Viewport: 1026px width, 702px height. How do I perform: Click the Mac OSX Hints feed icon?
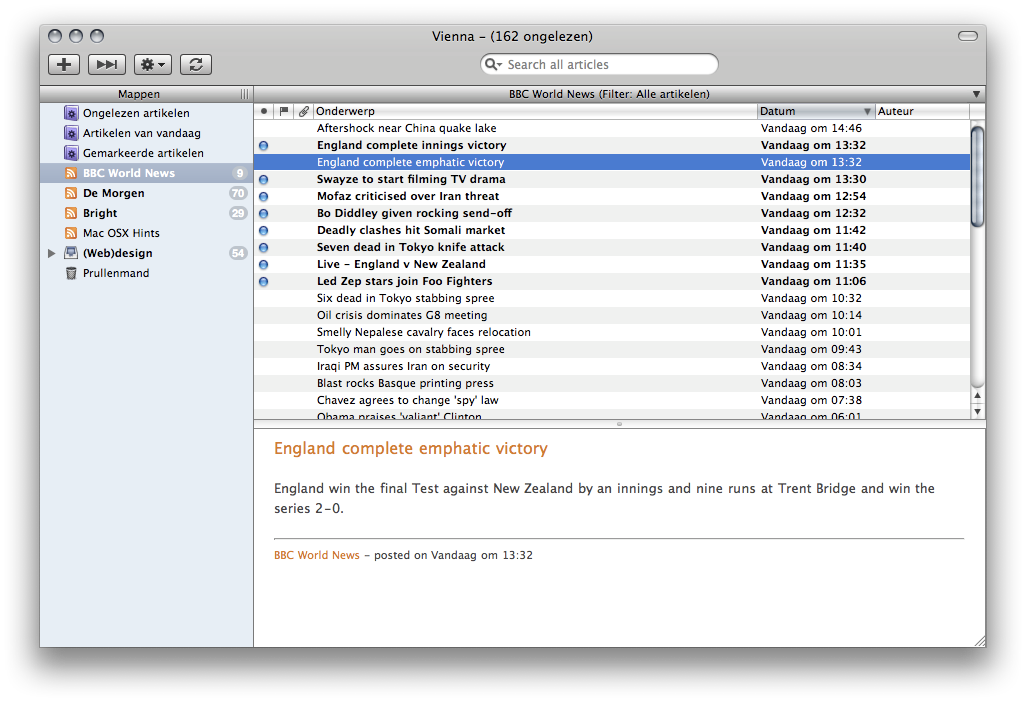71,233
